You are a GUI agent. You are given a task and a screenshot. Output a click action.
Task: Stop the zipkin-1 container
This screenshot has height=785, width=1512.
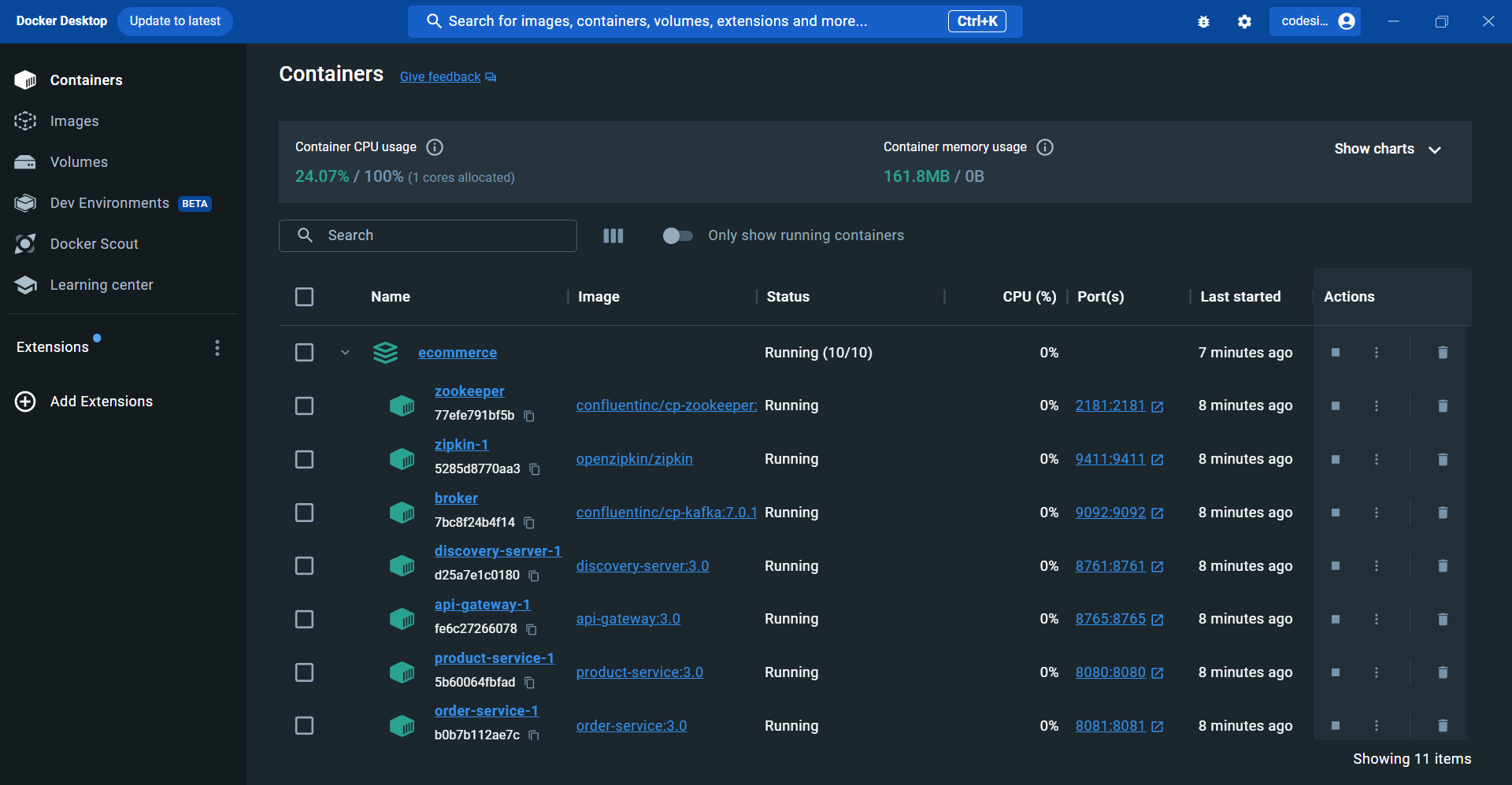point(1336,460)
